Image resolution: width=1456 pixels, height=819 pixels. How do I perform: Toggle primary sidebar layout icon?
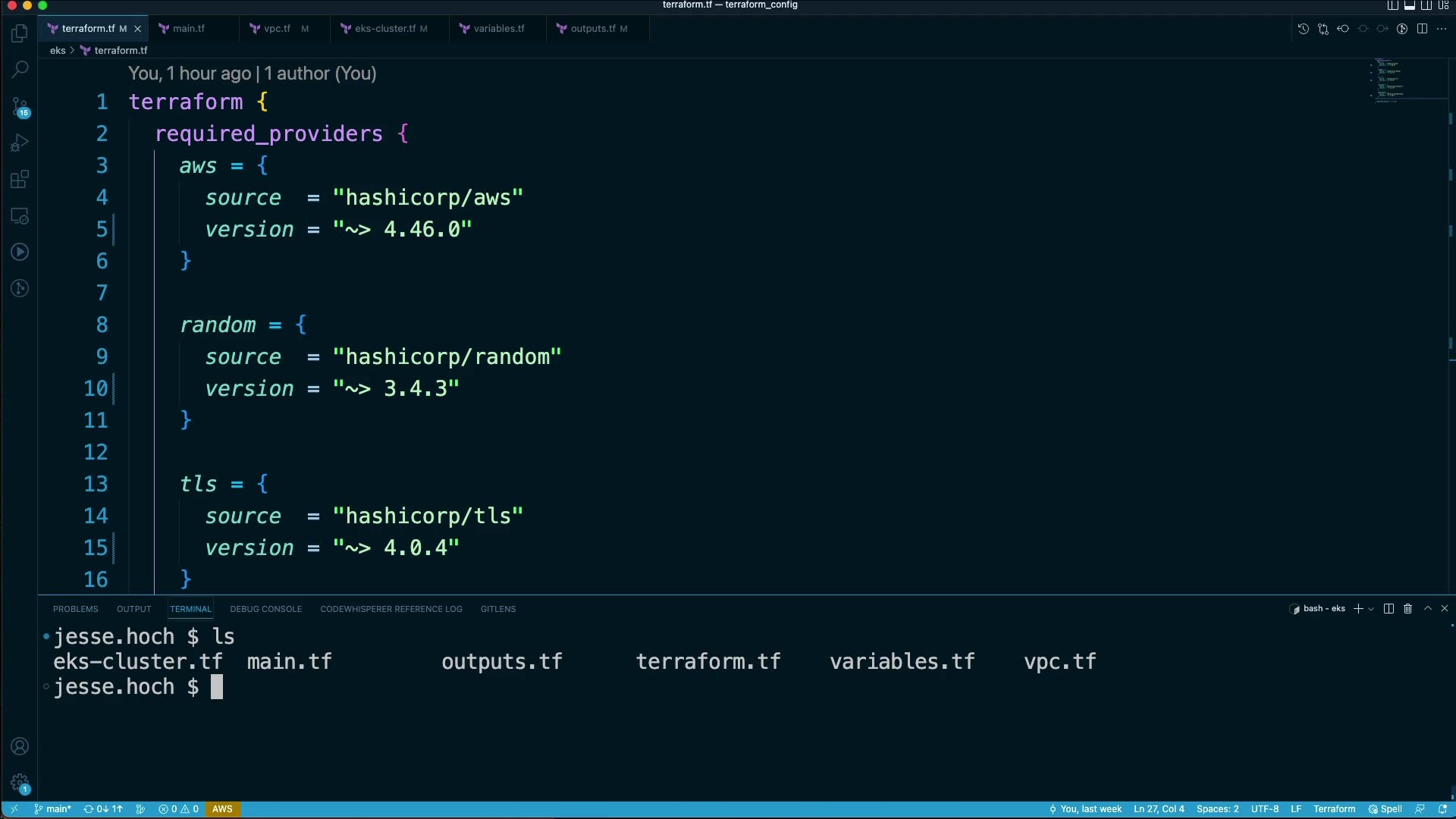coord(1393,5)
